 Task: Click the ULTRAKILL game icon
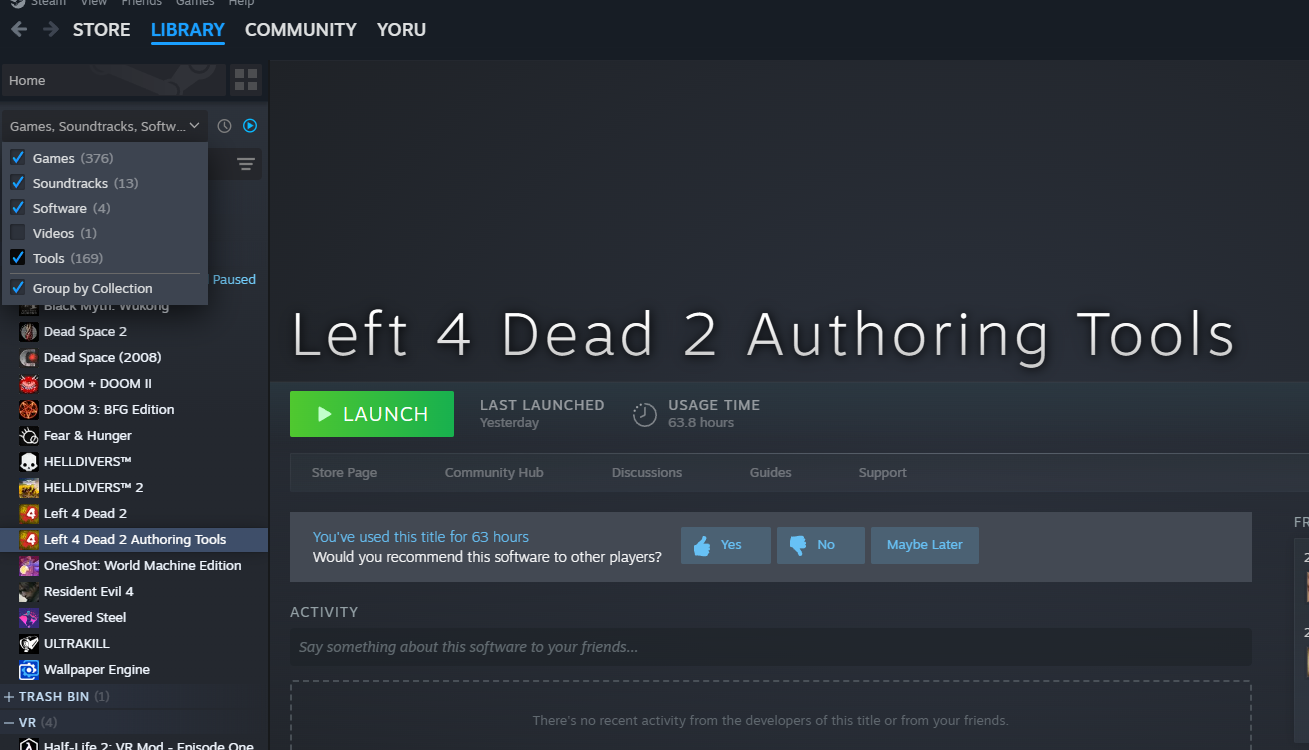29,644
